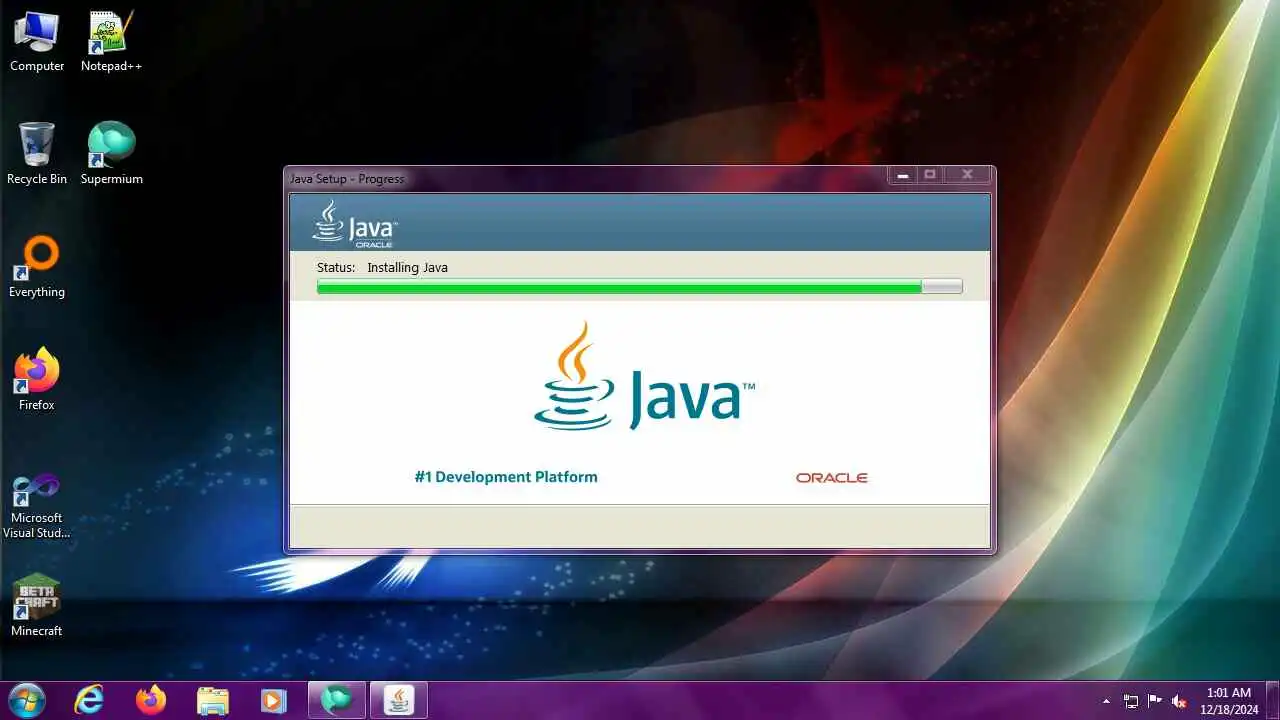This screenshot has width=1280, height=720.
Task: Click the Java logo in the header banner
Action: click(354, 224)
